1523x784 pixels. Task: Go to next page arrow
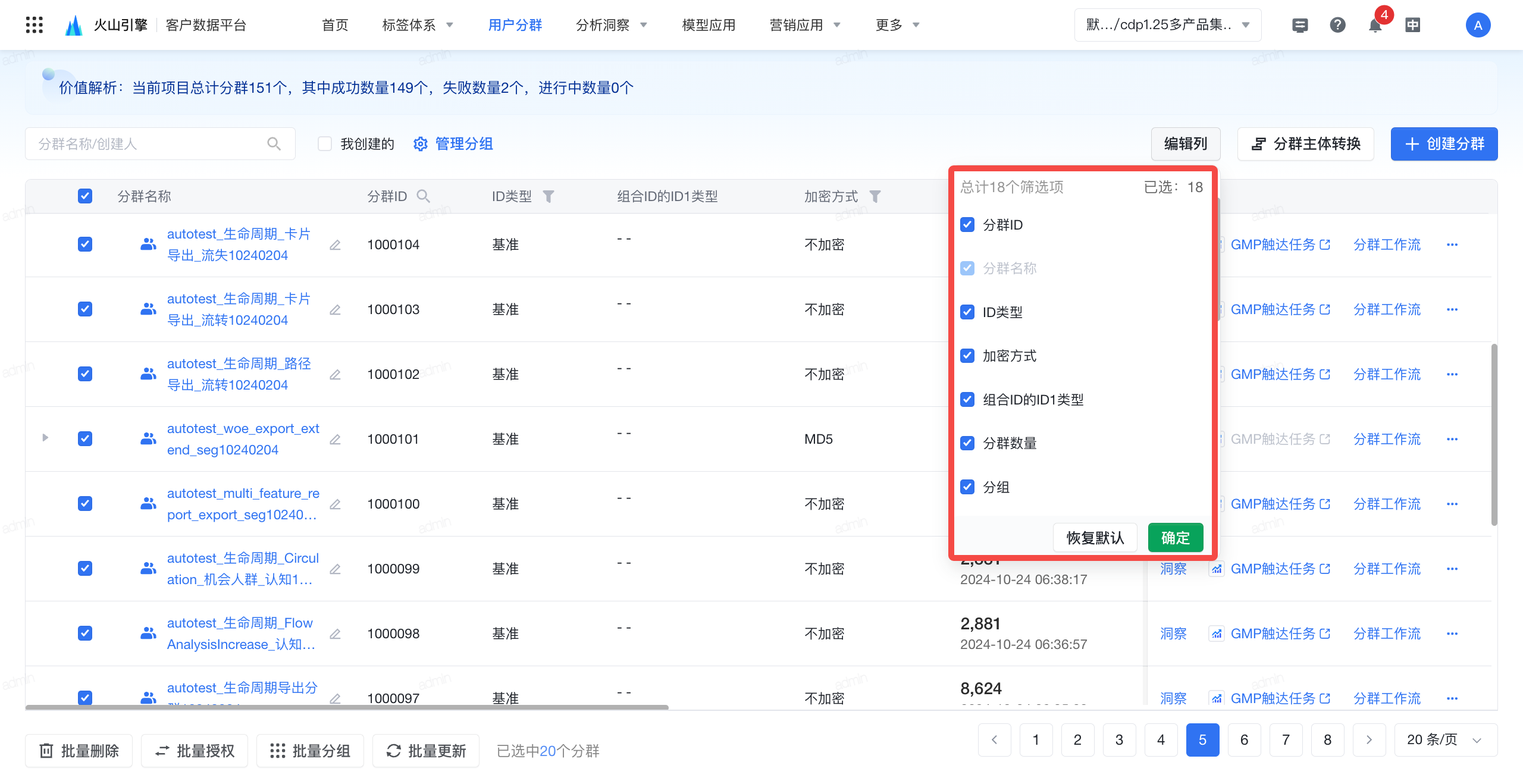click(x=1369, y=739)
